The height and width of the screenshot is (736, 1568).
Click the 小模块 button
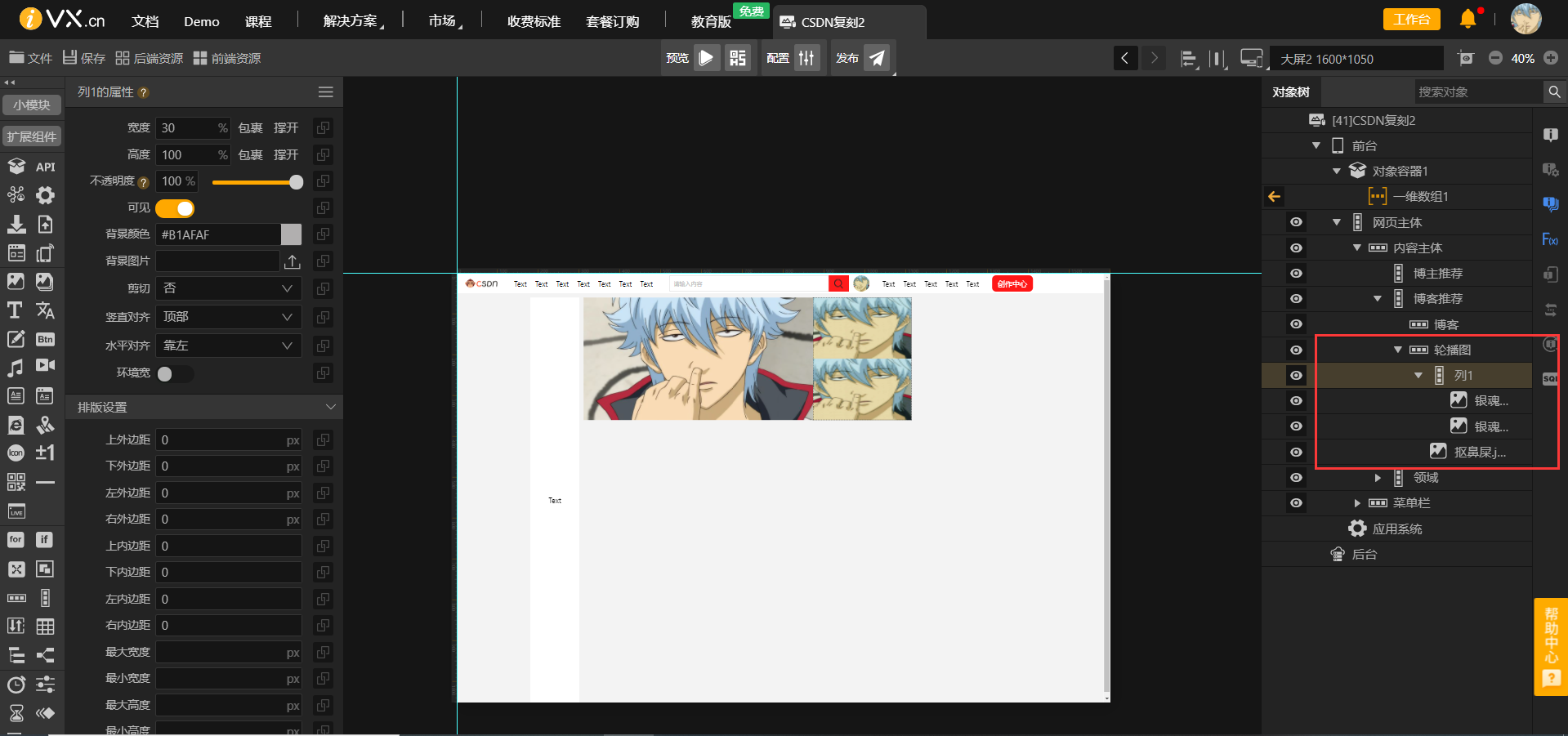click(x=32, y=105)
